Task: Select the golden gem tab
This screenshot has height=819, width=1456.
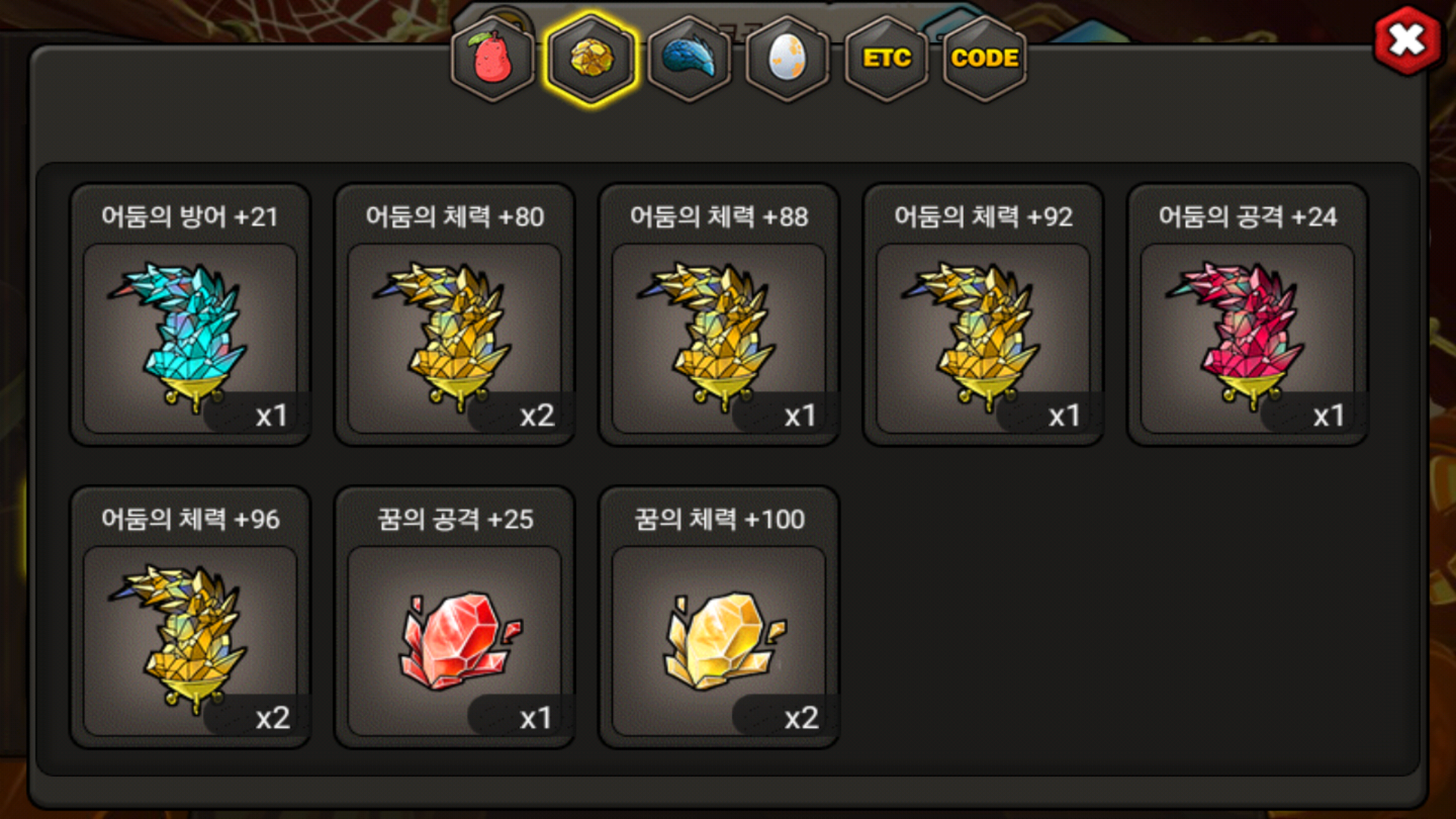Action: 591,58
